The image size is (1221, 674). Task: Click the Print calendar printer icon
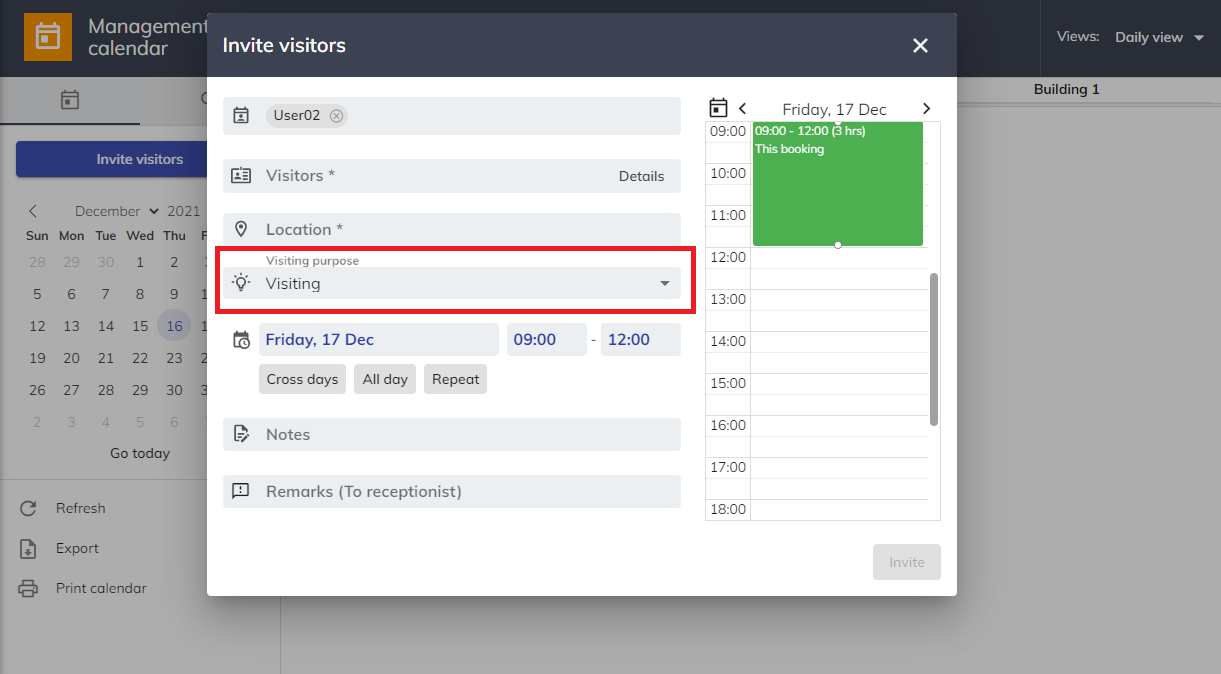tap(28, 588)
